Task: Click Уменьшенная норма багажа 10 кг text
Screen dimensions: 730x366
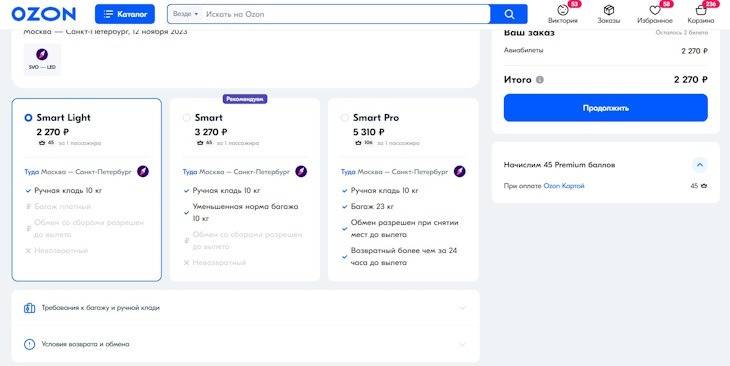Action: tap(245, 212)
